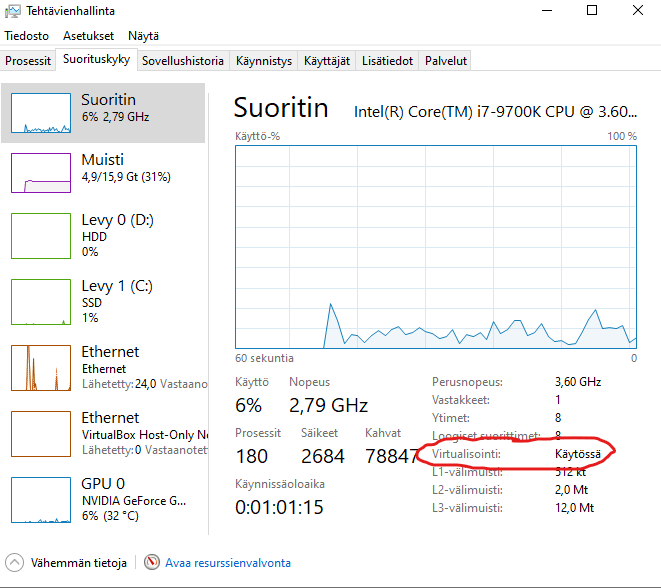Select the first Ethernet adapter graph
The image size is (661, 588).
[x=41, y=367]
